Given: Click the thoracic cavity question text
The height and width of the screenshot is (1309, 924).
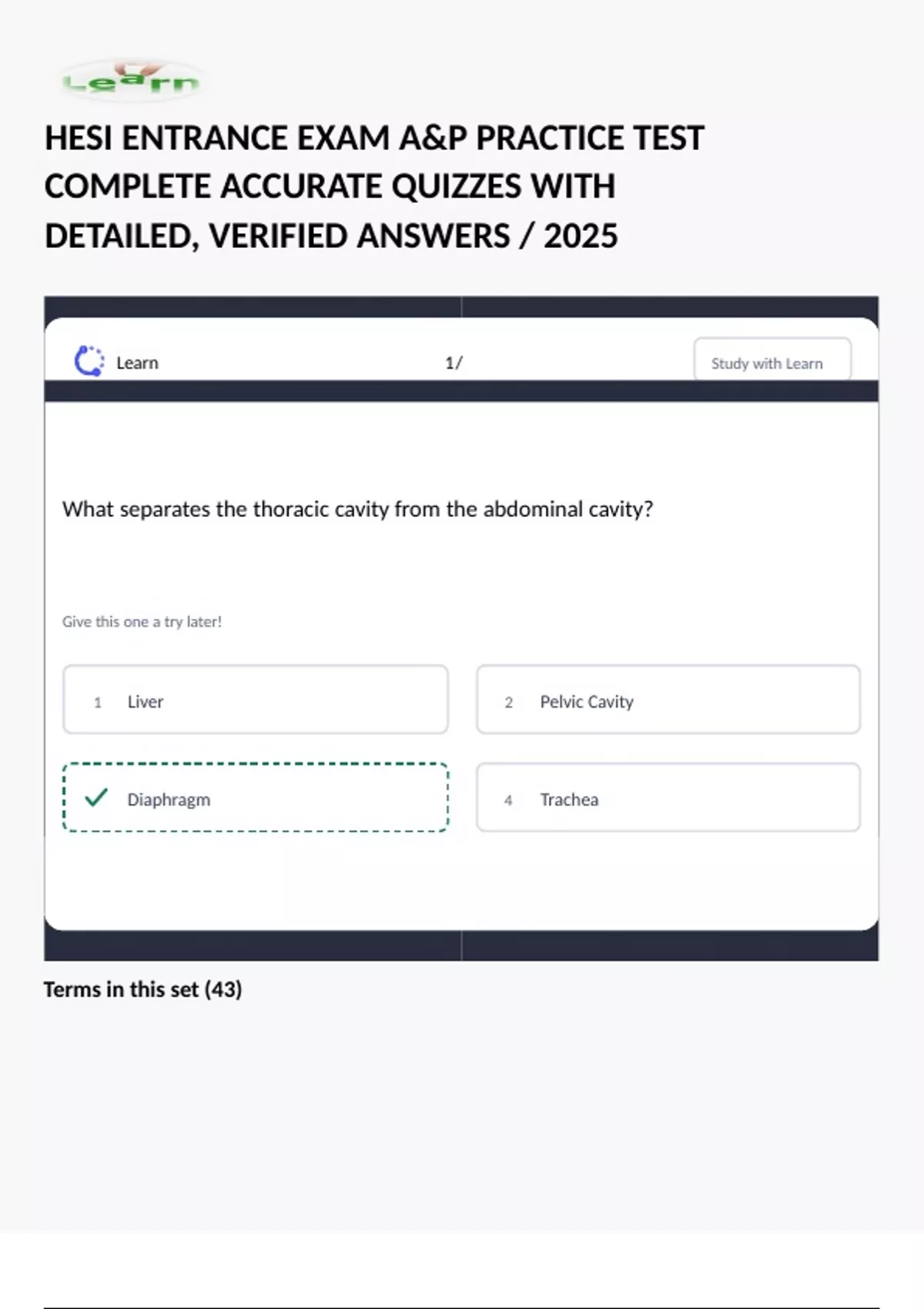Looking at the screenshot, I should pos(357,509).
